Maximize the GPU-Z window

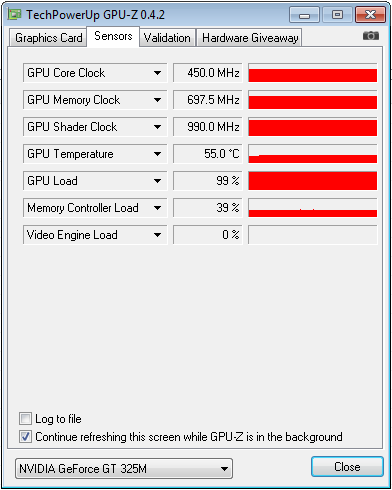(x=337, y=15)
